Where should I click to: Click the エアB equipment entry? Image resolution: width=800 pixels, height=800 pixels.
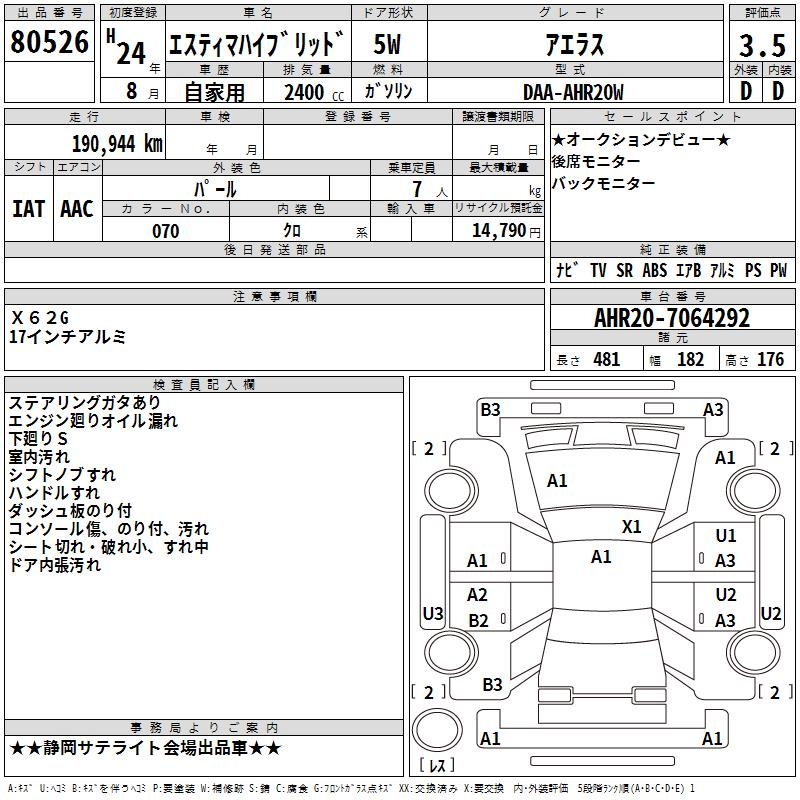pyautogui.click(x=689, y=270)
